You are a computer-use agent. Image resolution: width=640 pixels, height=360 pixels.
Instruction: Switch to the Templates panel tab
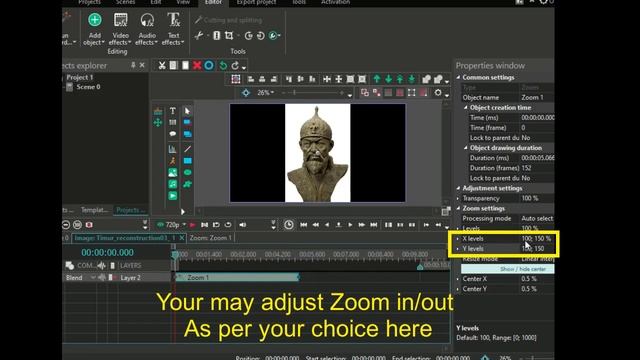pyautogui.click(x=94, y=210)
